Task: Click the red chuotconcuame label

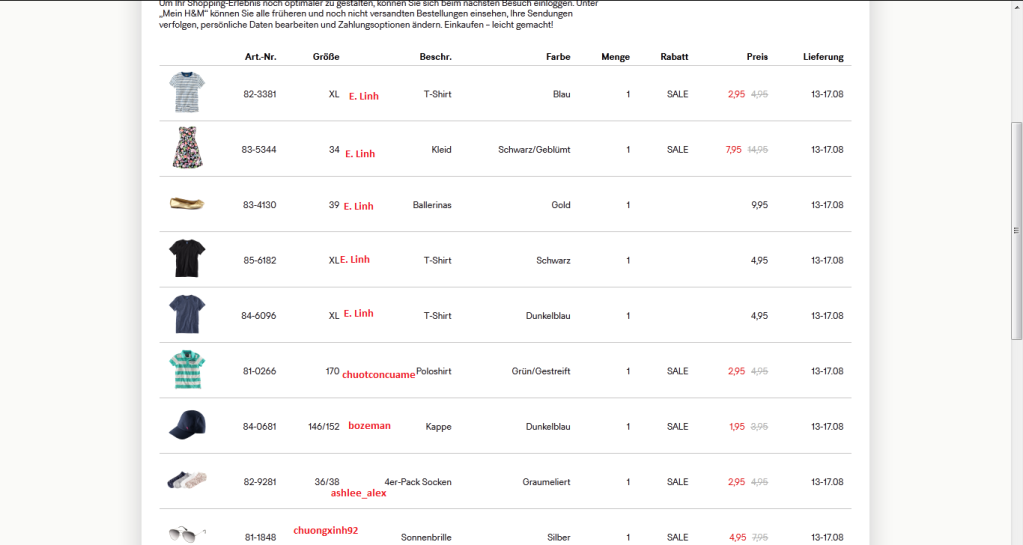Action: tap(378, 375)
